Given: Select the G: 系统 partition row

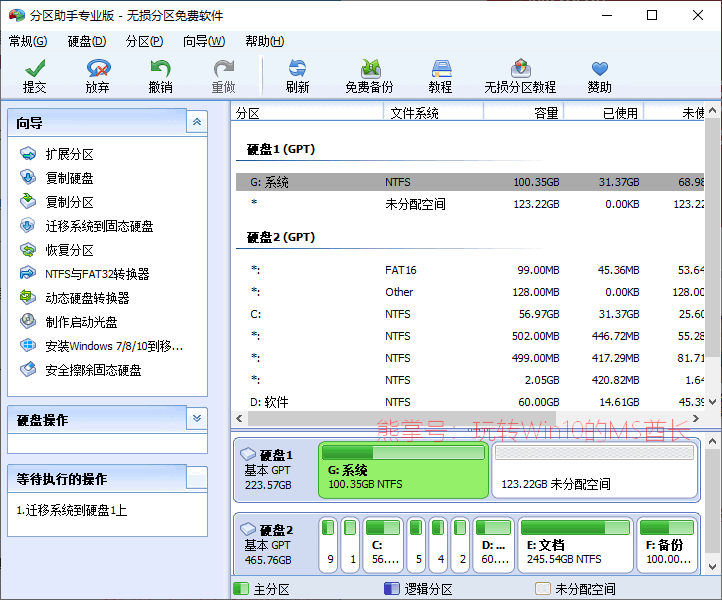Looking at the screenshot, I should [470, 182].
